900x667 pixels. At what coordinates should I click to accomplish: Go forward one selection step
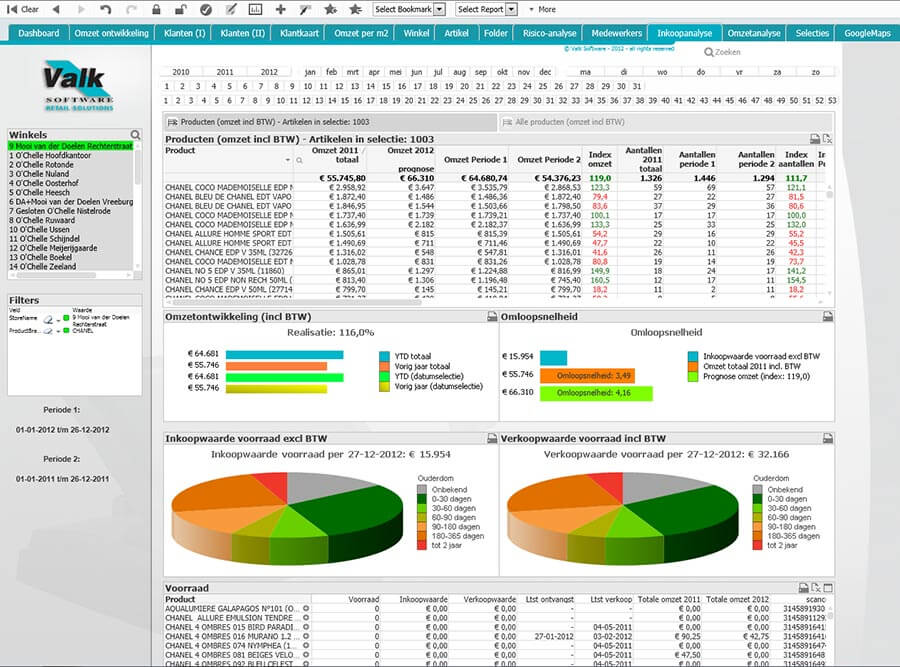(81, 9)
